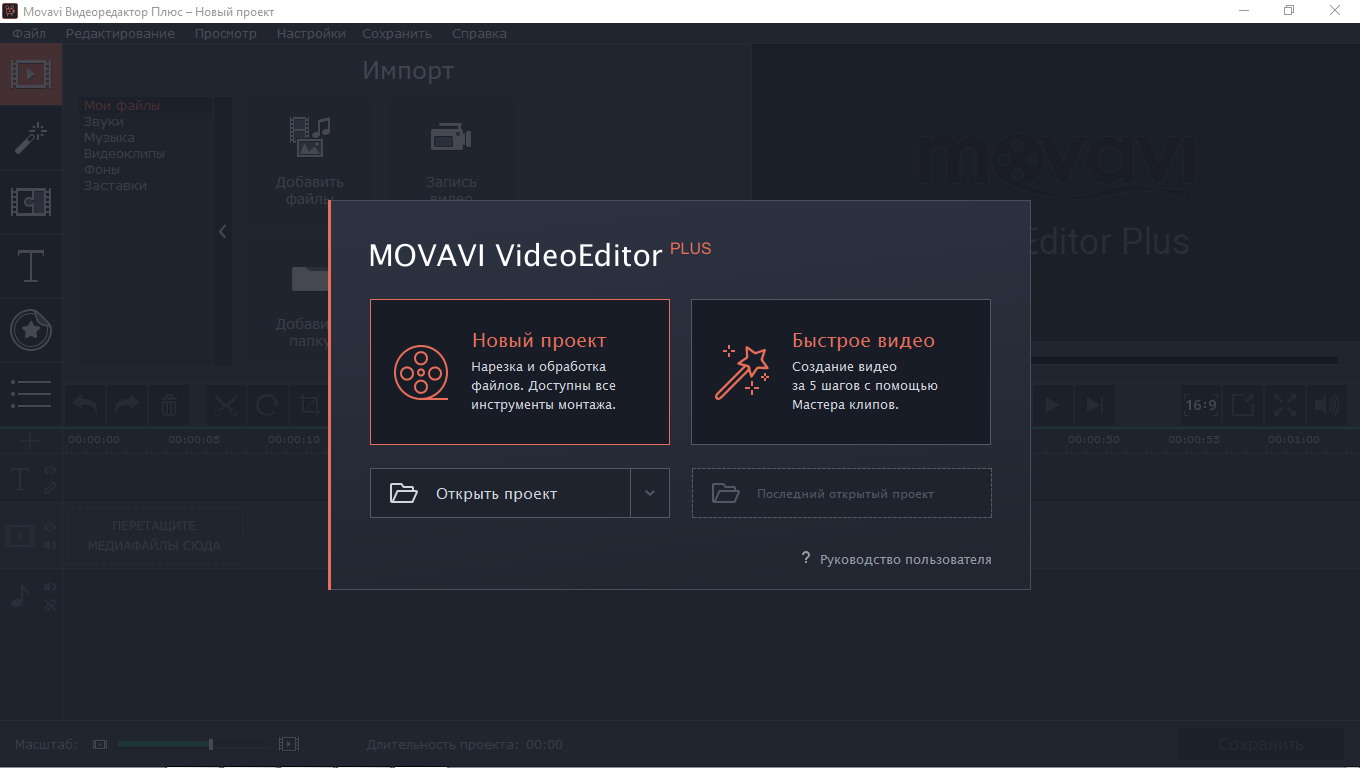Toggle video track visibility eye
1360x768 pixels.
[49, 527]
